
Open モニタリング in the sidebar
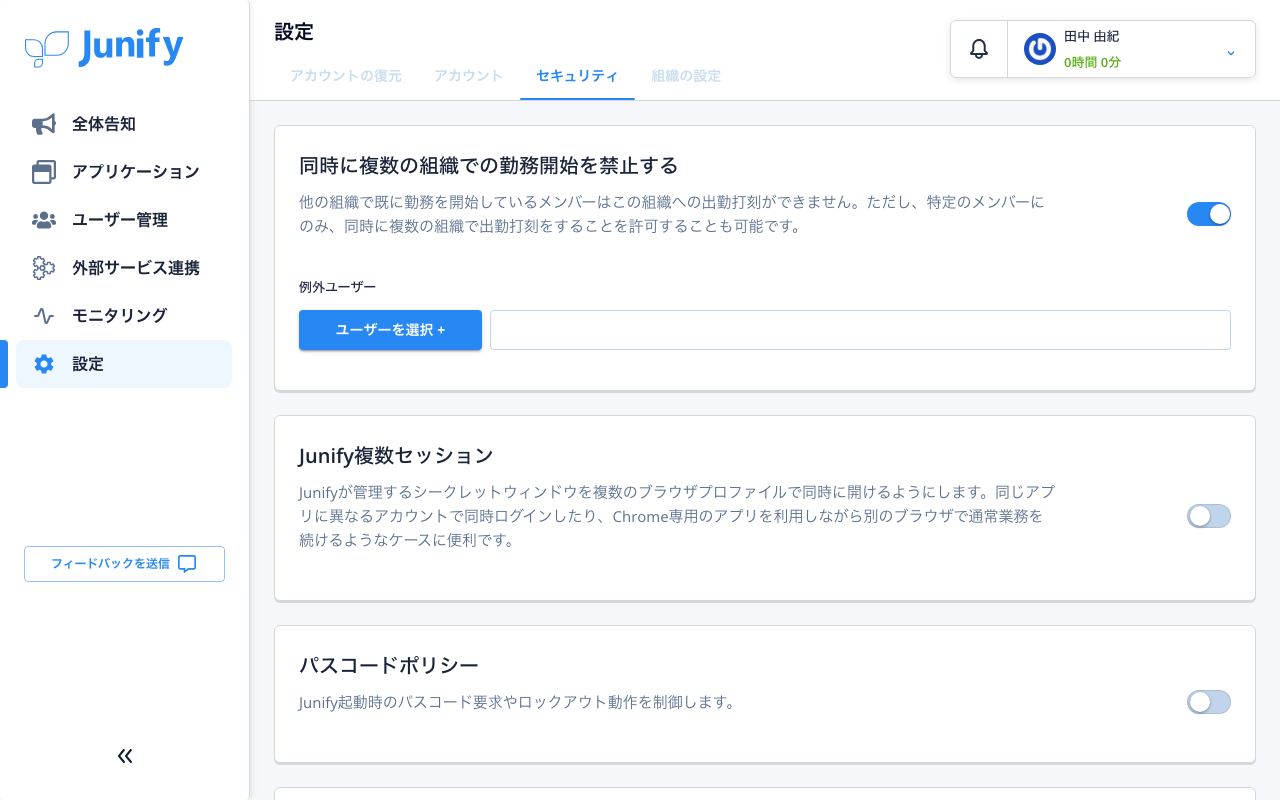coord(124,316)
